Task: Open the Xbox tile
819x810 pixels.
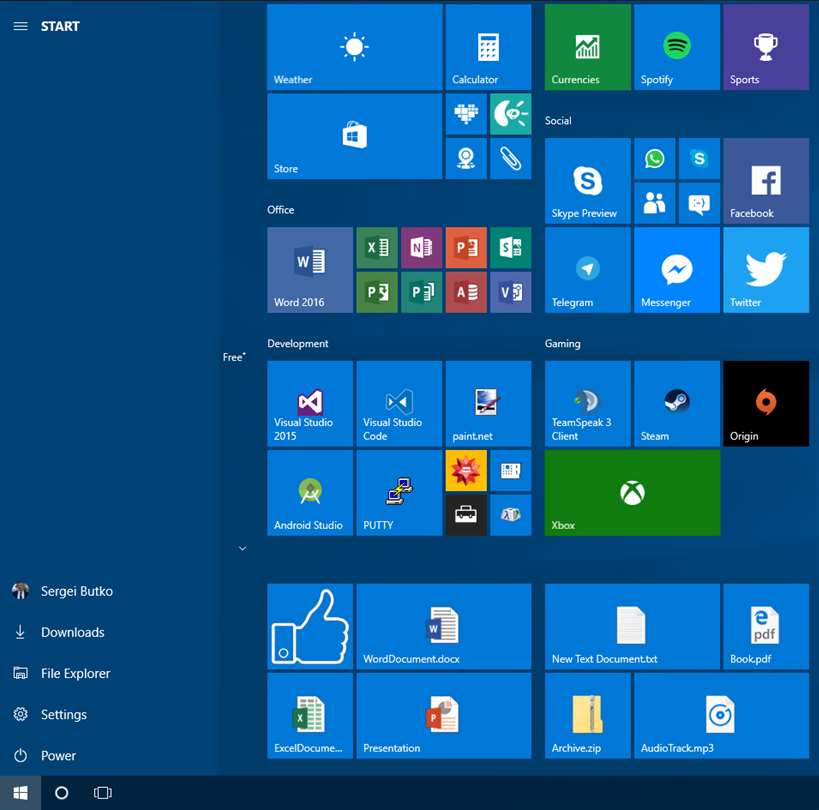Action: (x=633, y=493)
